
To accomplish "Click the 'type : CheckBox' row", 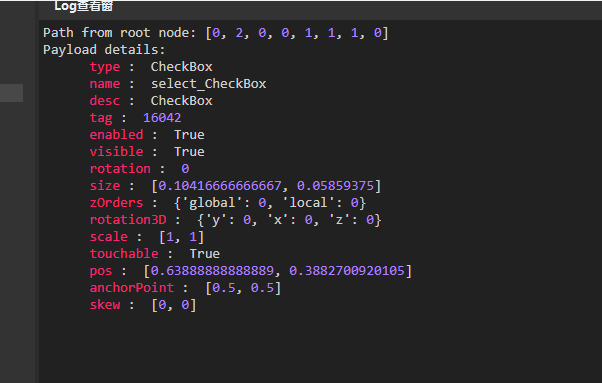I will tap(151, 66).
